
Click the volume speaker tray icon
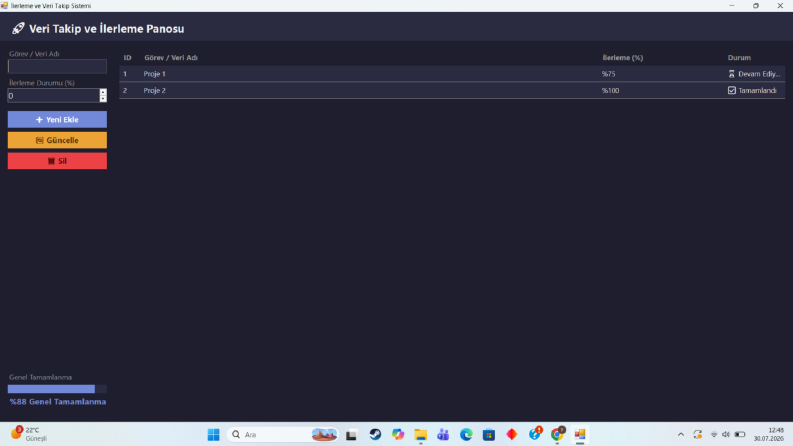726,434
